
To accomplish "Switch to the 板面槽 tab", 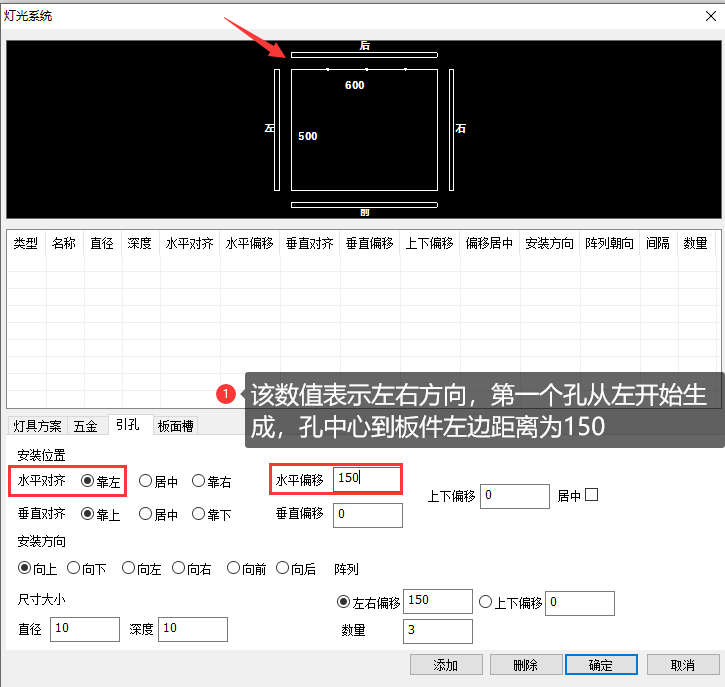I will (176, 426).
